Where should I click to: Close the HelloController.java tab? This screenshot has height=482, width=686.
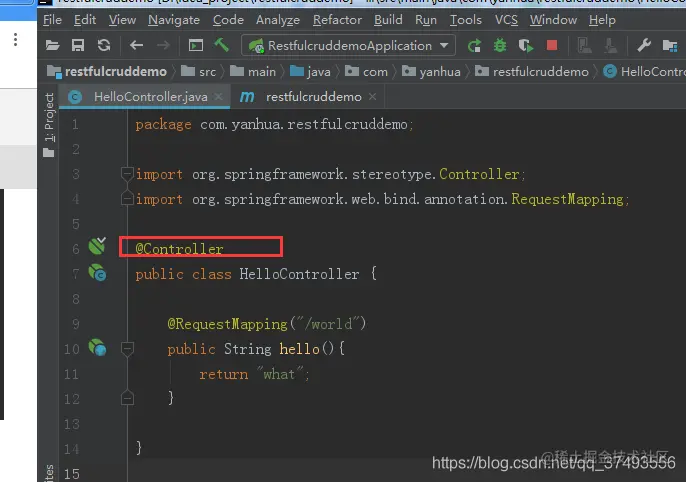coord(218,97)
